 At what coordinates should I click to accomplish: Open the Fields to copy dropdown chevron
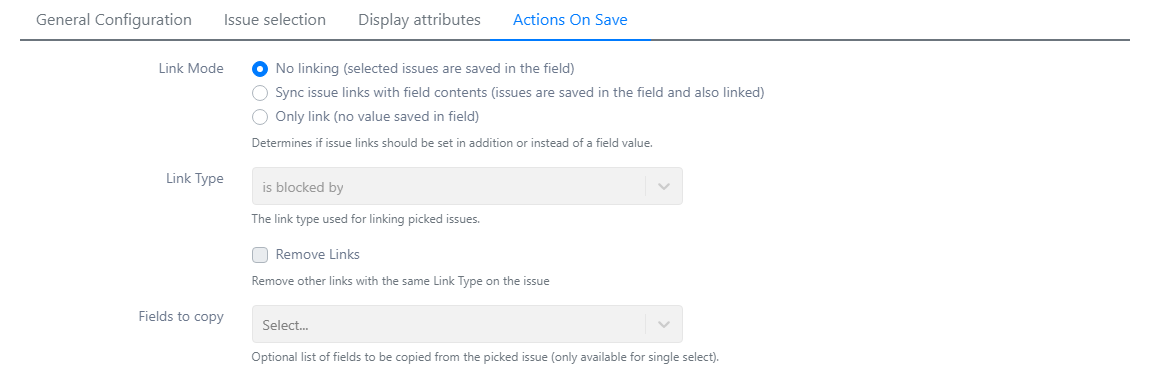(664, 324)
